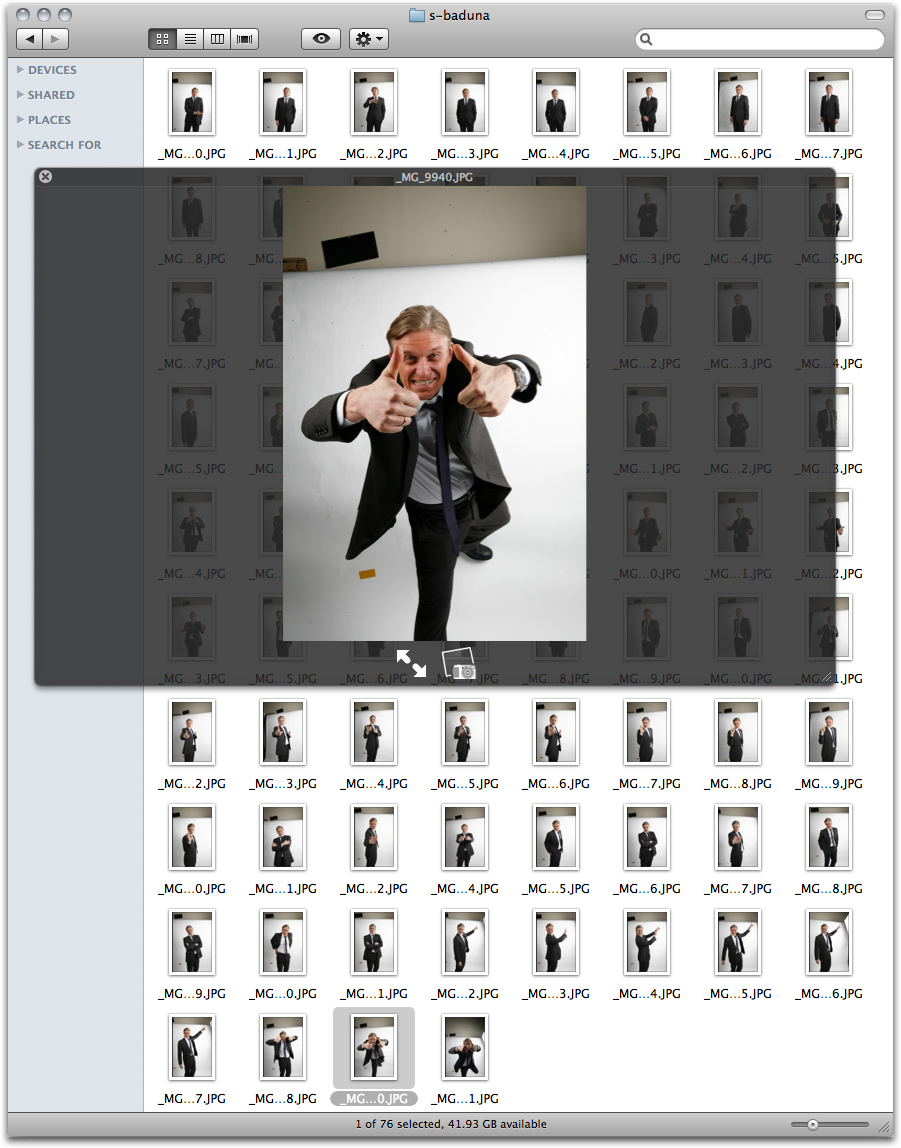The height and width of the screenshot is (1148, 901).
Task: Close the Quick Look preview panel
Action: pos(45,177)
